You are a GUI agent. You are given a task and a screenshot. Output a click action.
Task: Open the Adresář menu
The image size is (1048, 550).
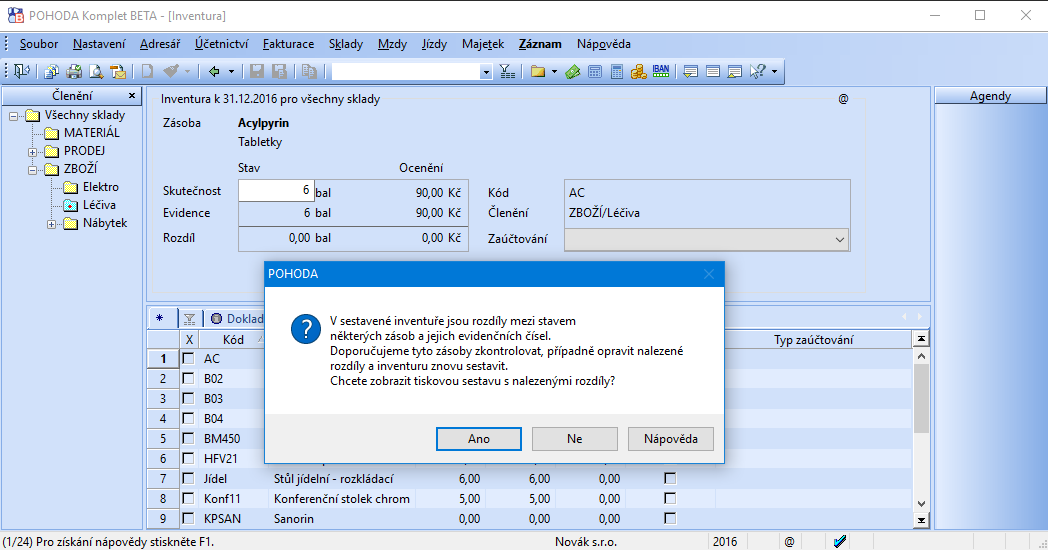point(160,44)
